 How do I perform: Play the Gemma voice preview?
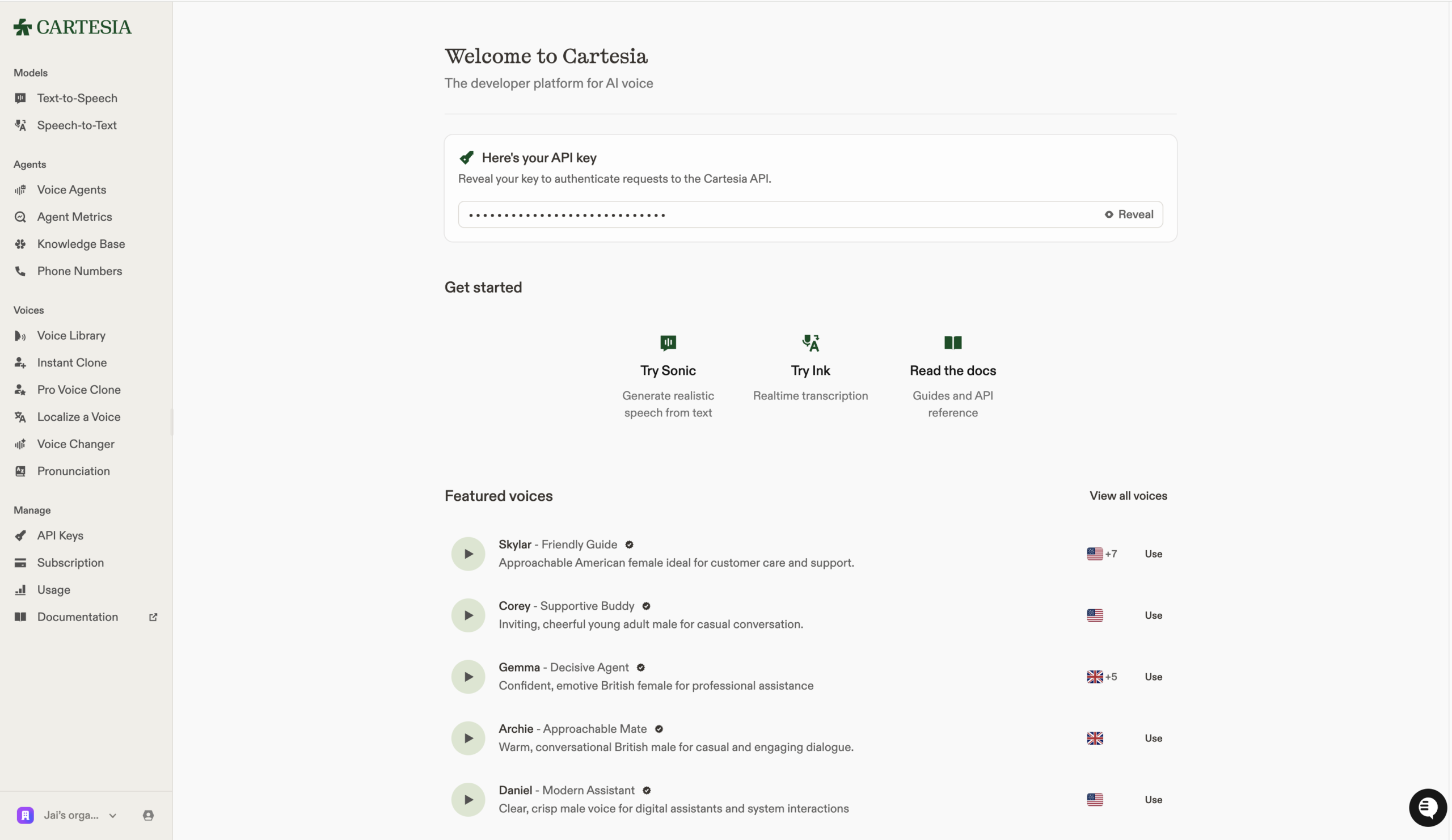pos(468,677)
